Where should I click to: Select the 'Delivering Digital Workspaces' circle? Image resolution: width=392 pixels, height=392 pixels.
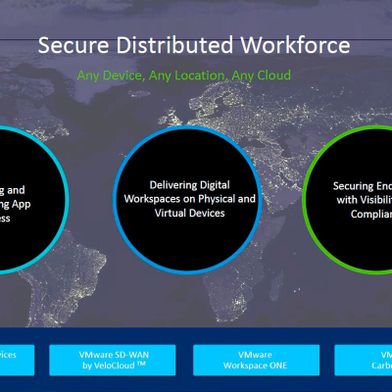click(188, 200)
